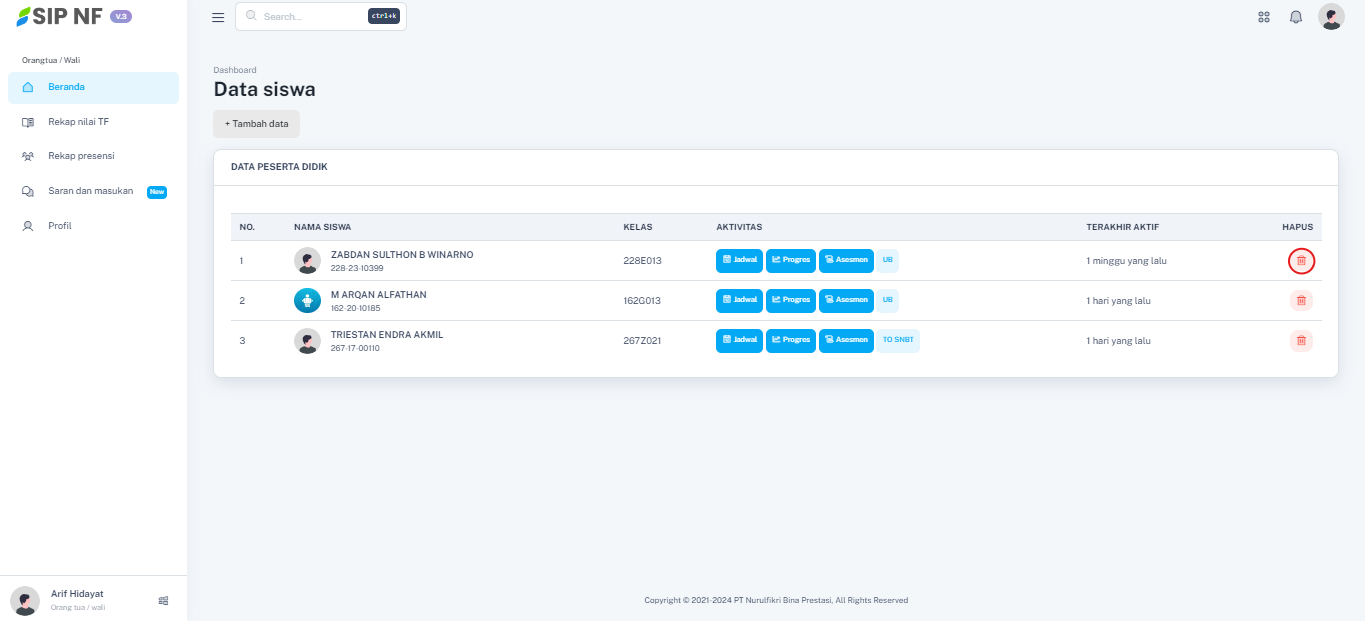
Task: Click trash icon for M Arqan Alfathan
Action: tap(1301, 300)
